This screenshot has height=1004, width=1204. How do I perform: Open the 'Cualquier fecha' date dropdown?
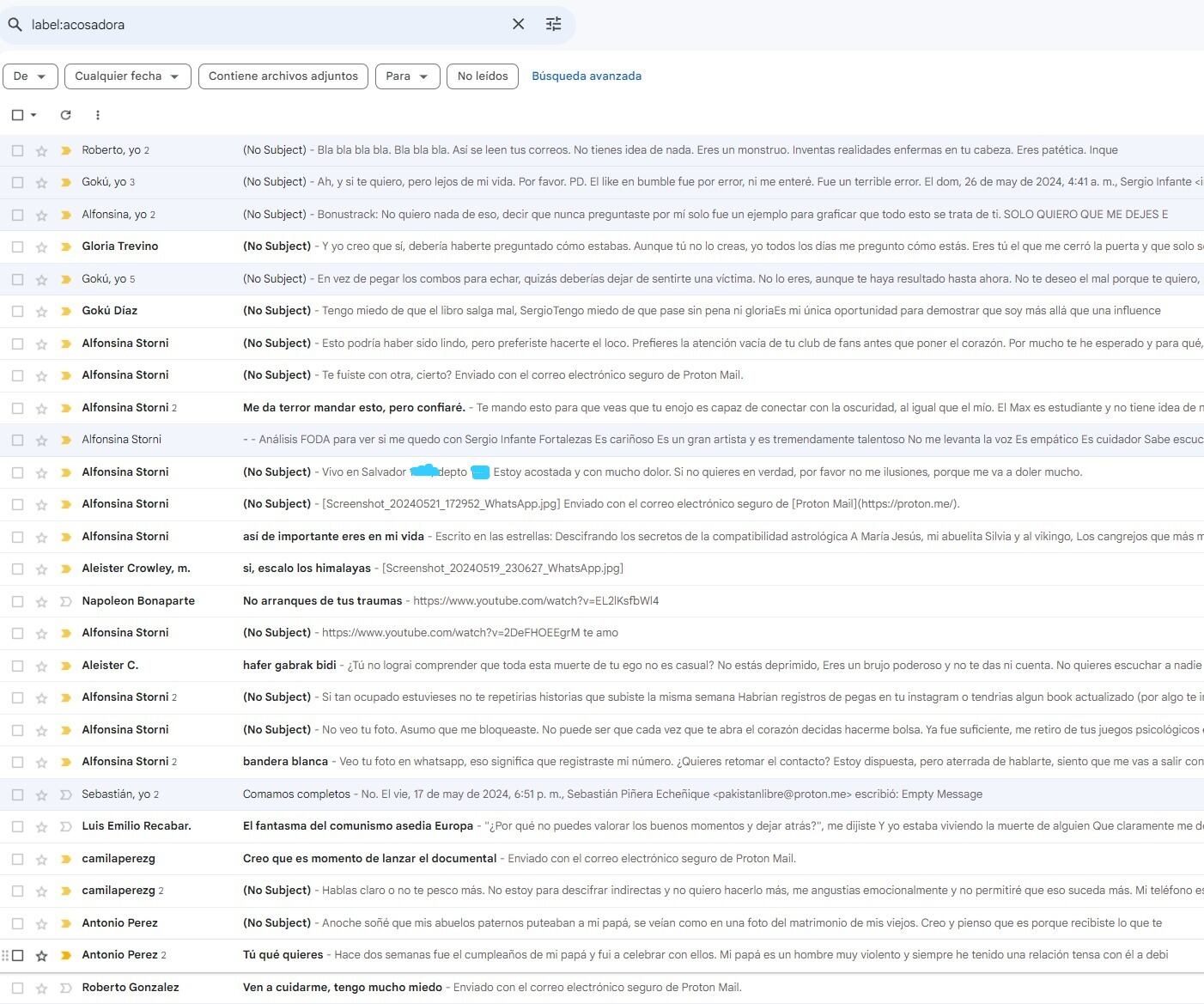click(127, 76)
